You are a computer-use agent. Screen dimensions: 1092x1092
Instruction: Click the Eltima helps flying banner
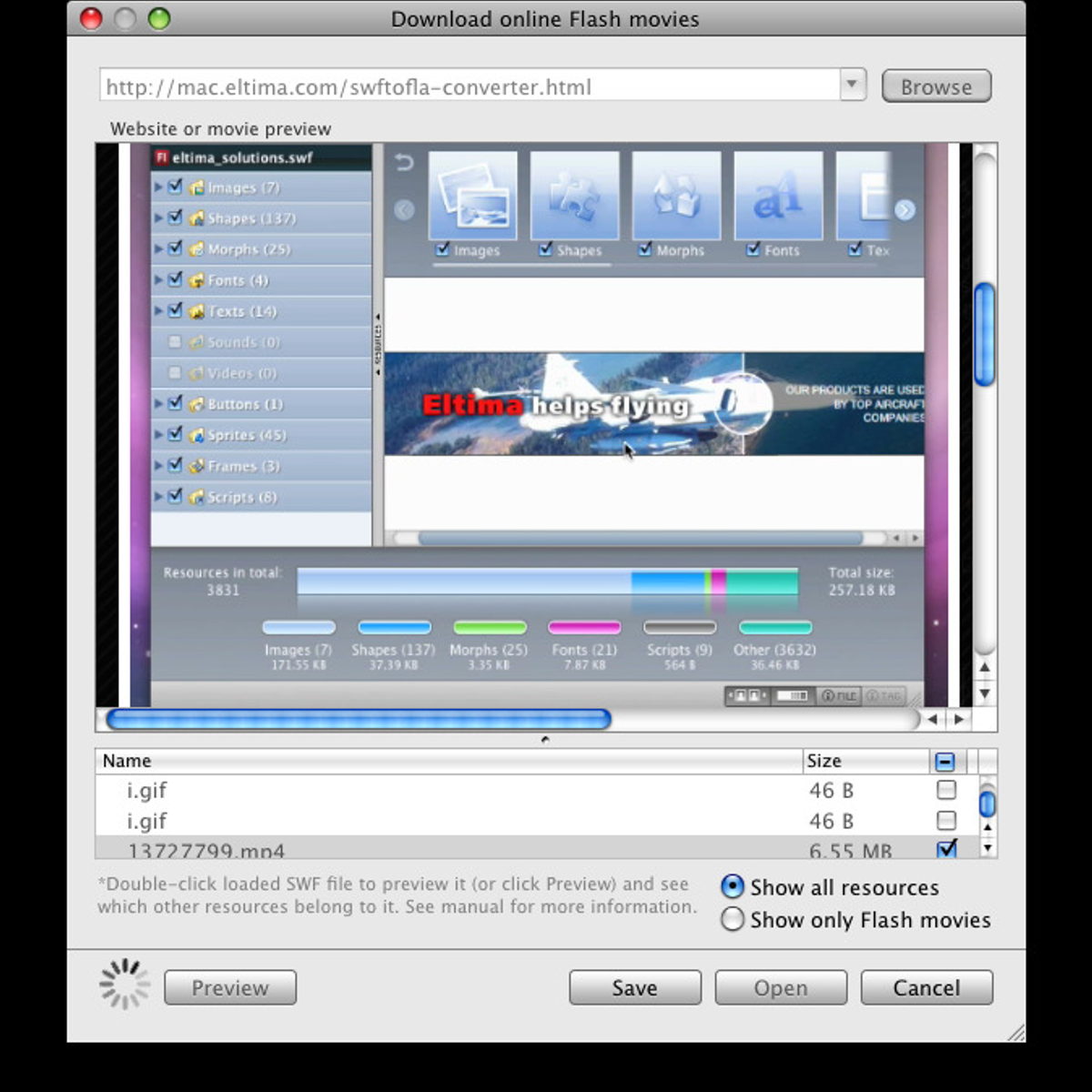tap(654, 404)
